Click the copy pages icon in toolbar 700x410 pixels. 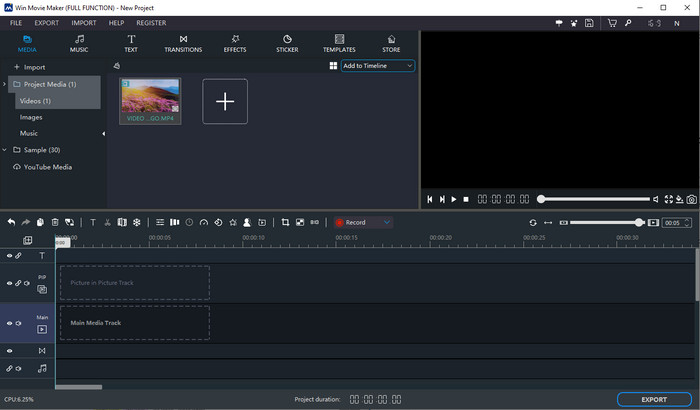click(40, 222)
